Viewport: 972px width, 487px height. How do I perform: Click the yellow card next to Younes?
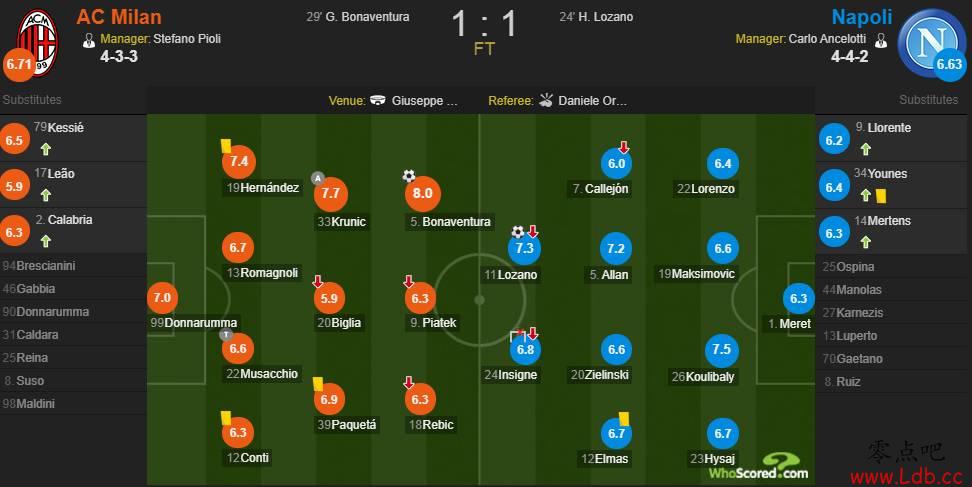point(881,195)
